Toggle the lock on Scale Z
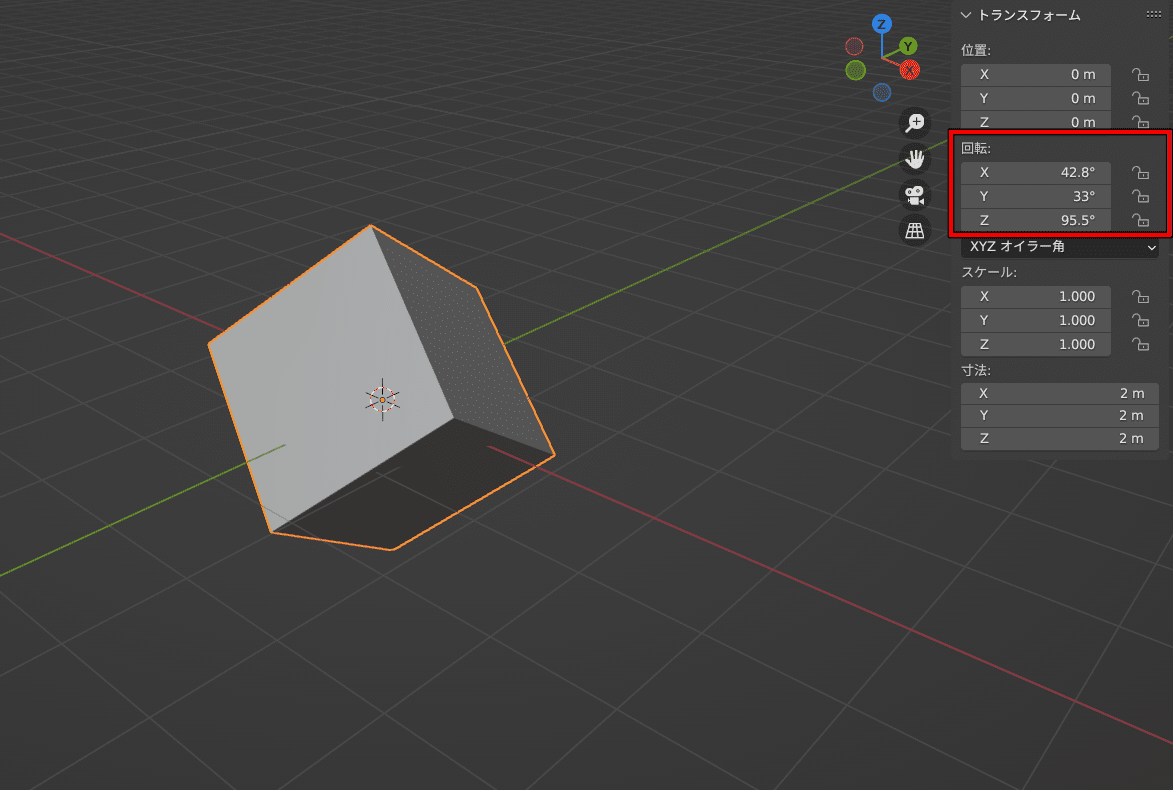The height and width of the screenshot is (790, 1173). tap(1141, 344)
